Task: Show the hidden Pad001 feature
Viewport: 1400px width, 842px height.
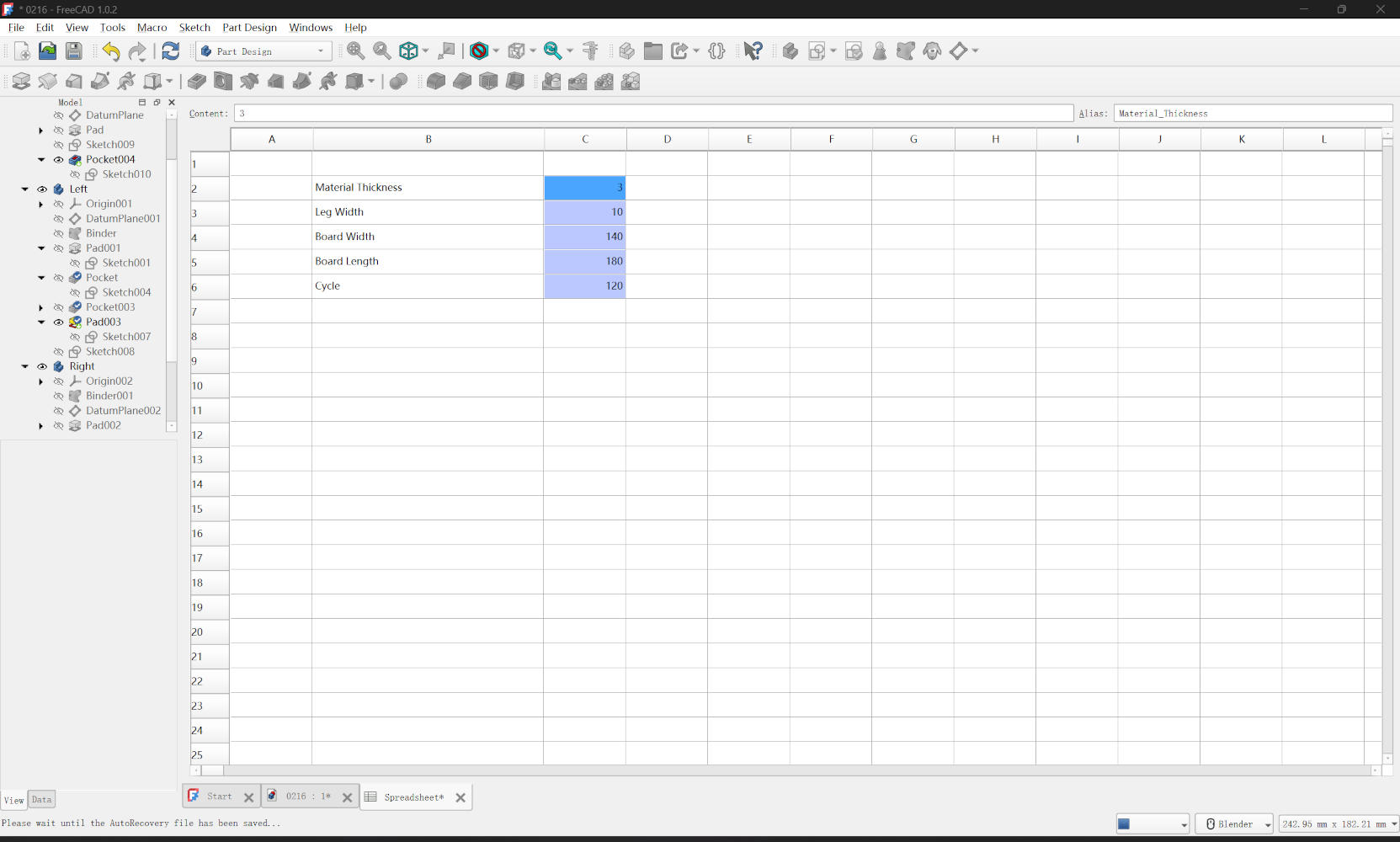Action: point(58,248)
